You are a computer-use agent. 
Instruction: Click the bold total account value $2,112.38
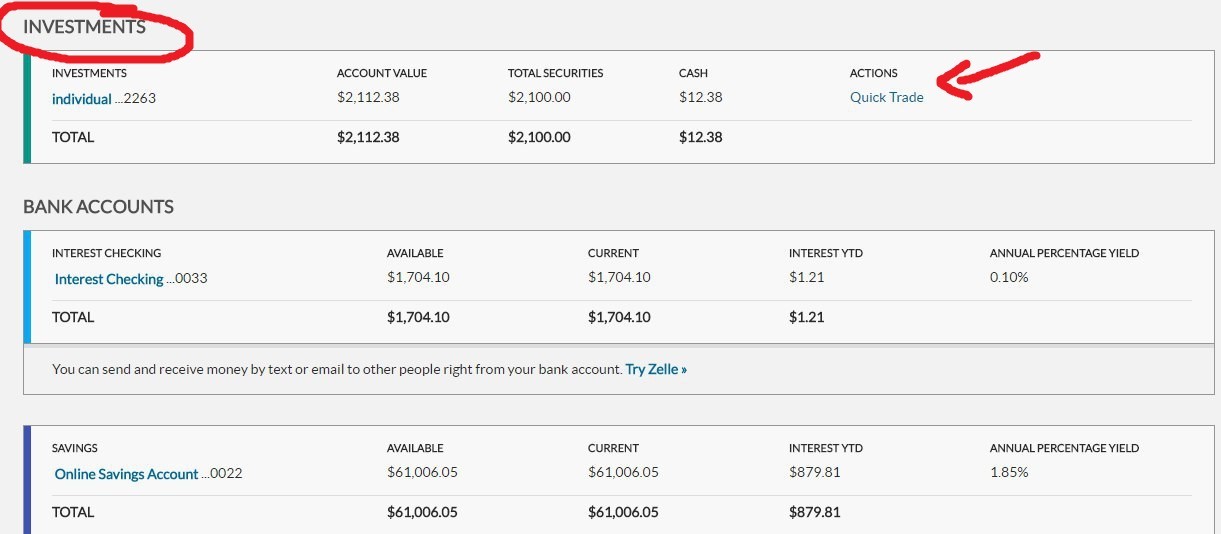(x=368, y=137)
